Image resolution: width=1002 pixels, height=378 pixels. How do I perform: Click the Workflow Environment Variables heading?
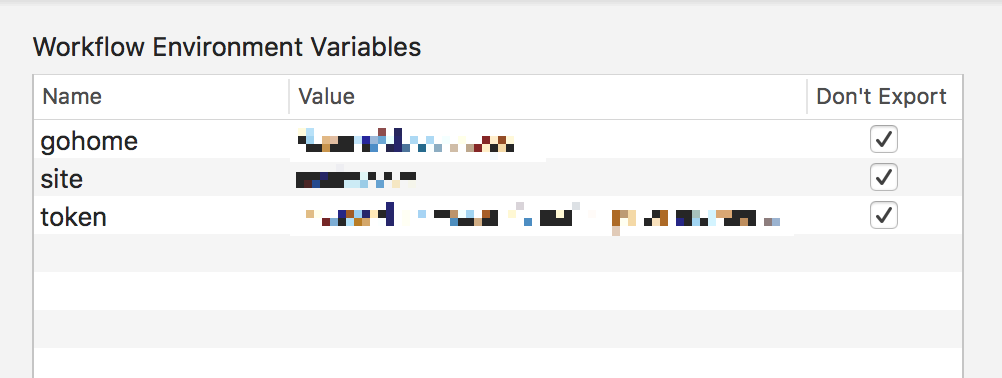pos(227,47)
